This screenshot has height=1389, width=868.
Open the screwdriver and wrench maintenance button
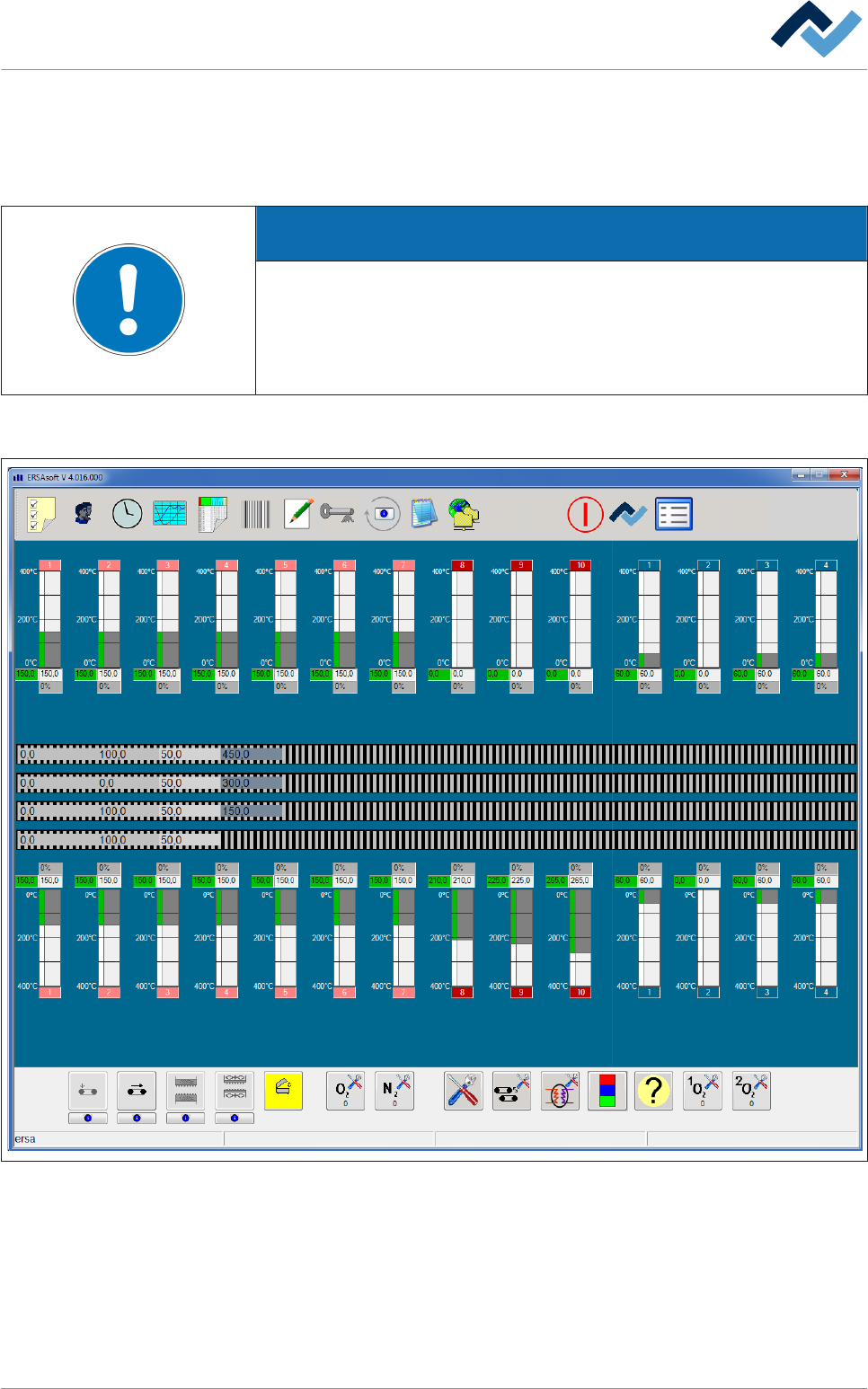click(x=464, y=1091)
